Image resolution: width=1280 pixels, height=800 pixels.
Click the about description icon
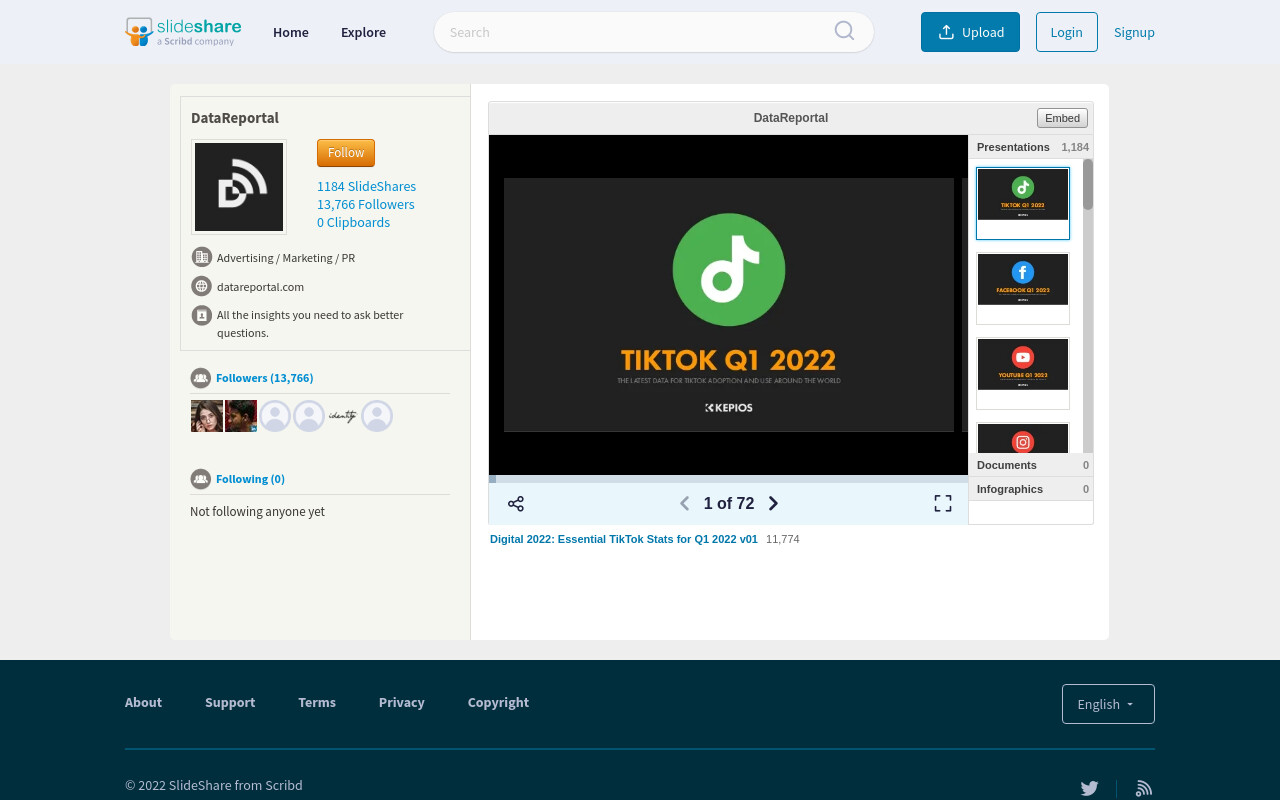pos(202,316)
